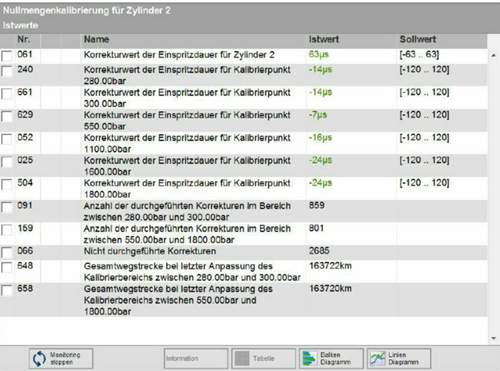This screenshot has width=500, height=371.
Task: Click the Linien Diagramm line chart icon
Action: coord(377,359)
